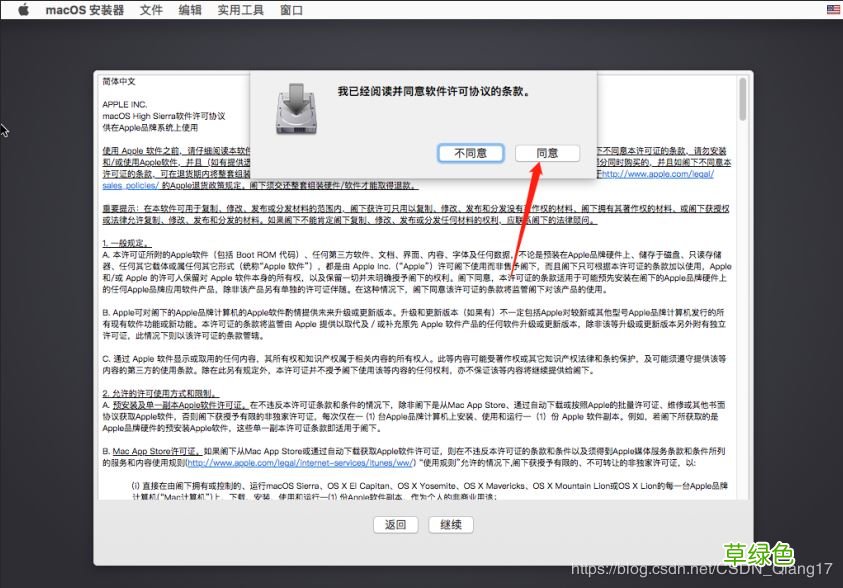The width and height of the screenshot is (843, 588).
Task: Click the 重要提示 paragraph beginning
Action: (122, 208)
